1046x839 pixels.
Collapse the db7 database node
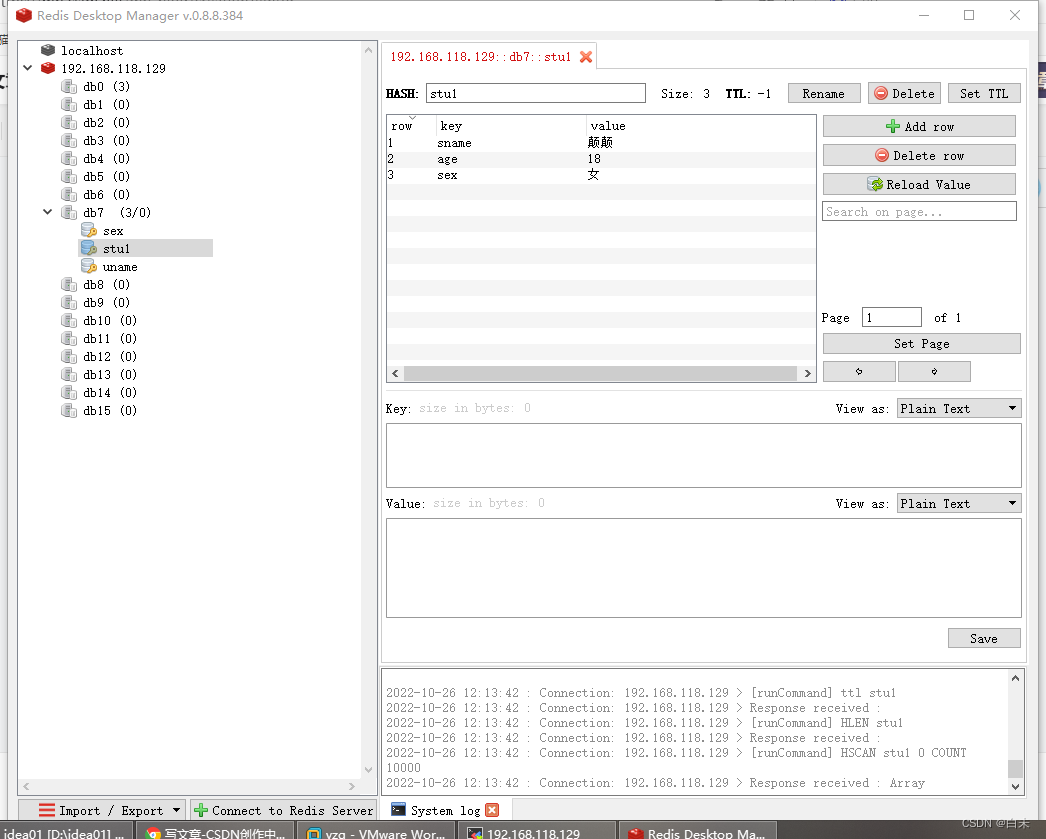tap(47, 211)
